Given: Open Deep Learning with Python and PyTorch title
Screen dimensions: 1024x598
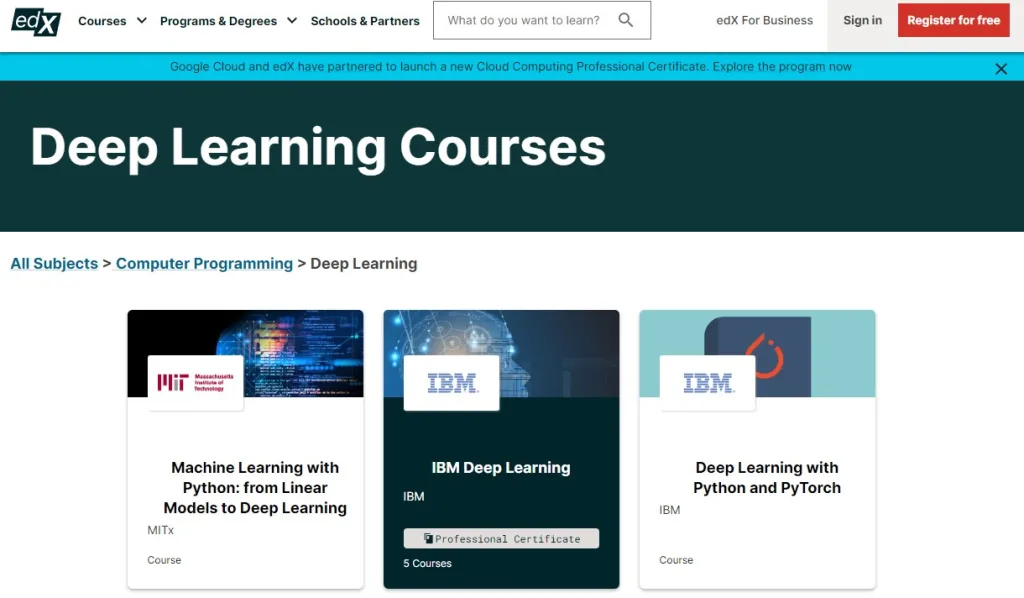Looking at the screenshot, I should (767, 478).
